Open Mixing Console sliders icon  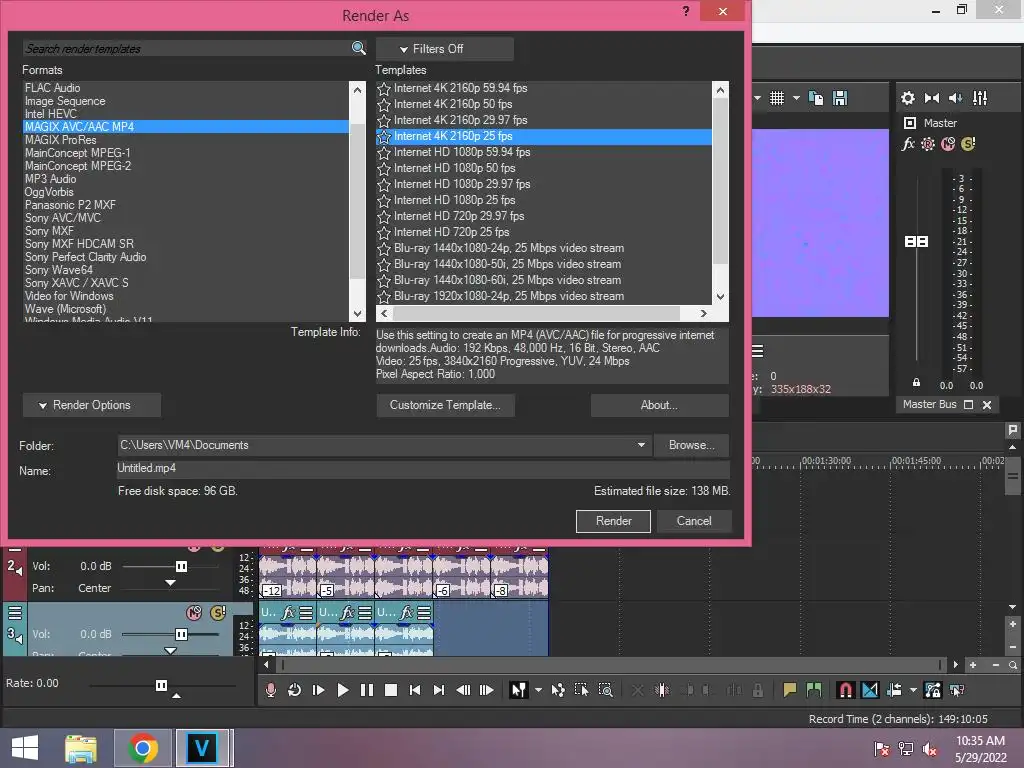coord(980,98)
